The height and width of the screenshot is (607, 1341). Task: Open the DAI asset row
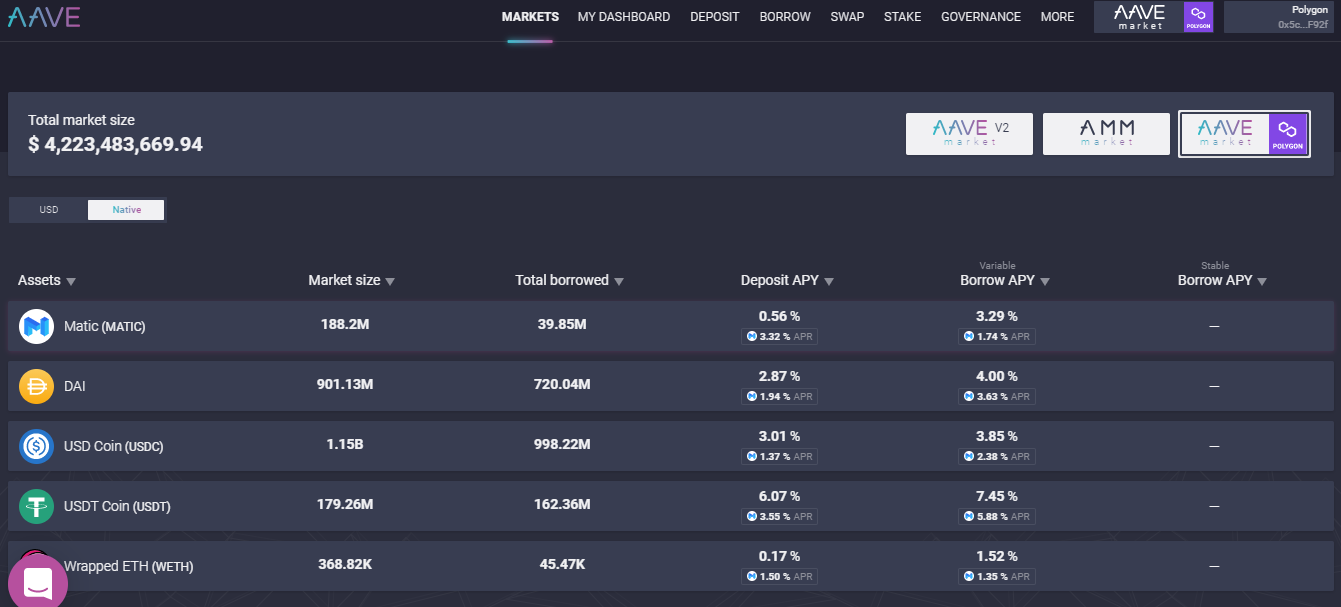tap(671, 386)
